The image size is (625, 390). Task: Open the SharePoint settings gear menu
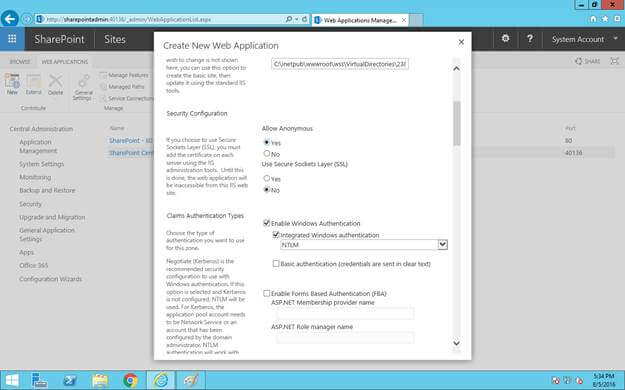(505, 38)
